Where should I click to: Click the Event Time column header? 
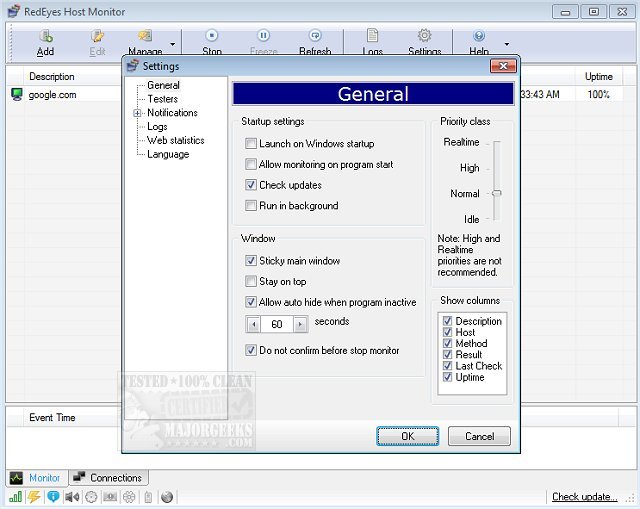click(x=52, y=418)
